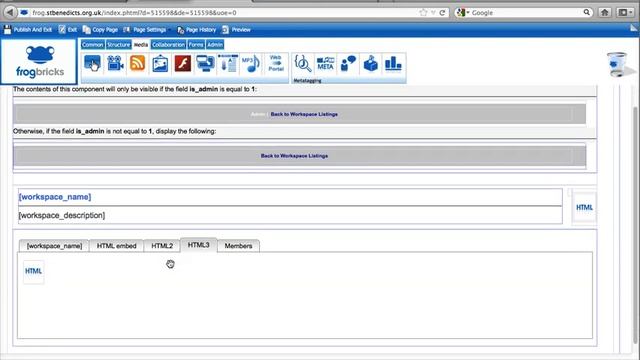Click the recycle bin icon

[x=617, y=64]
